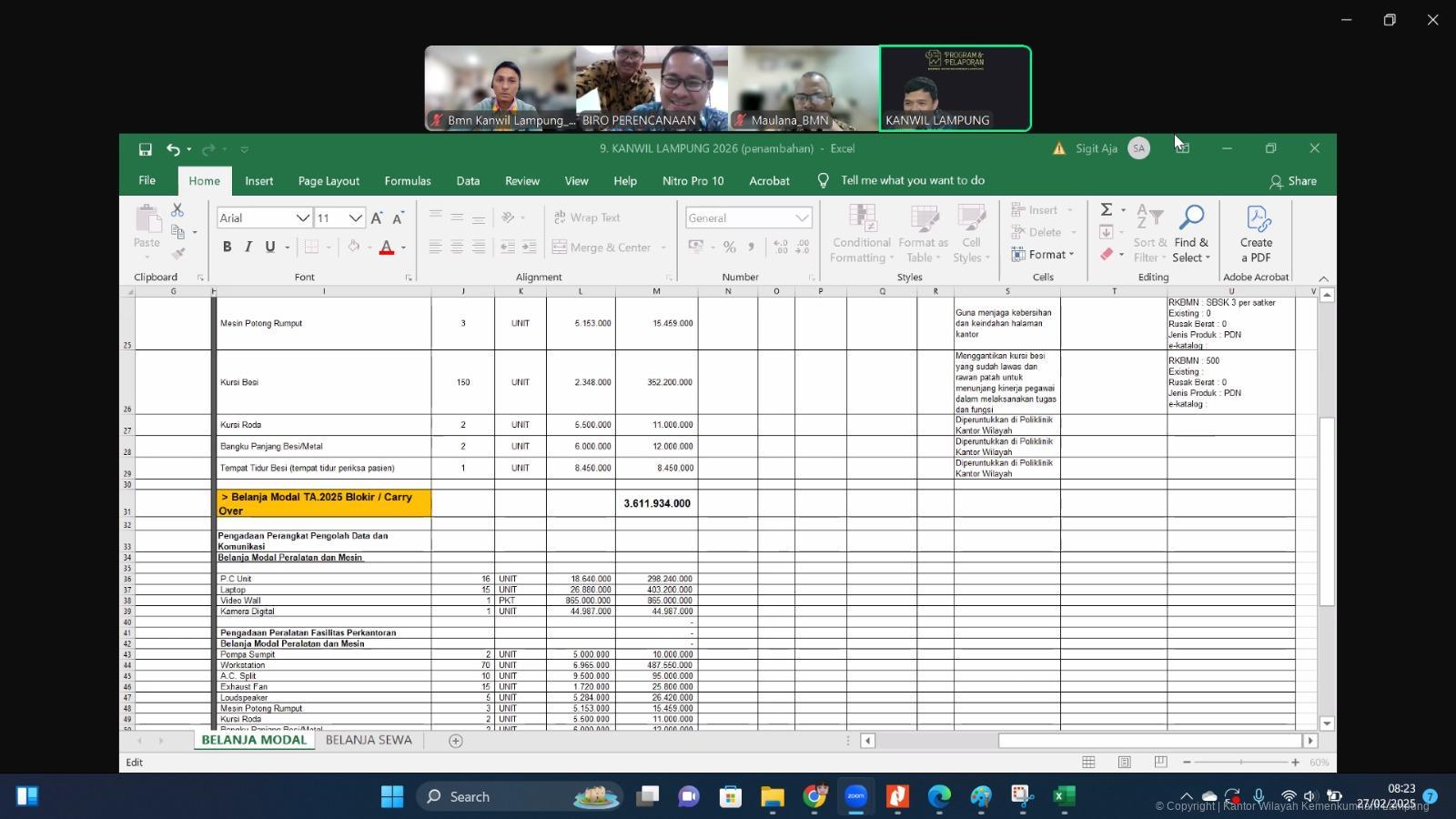Screen dimensions: 1456x819
Task: Click the Clear eraser icon
Action: [x=1107, y=254]
